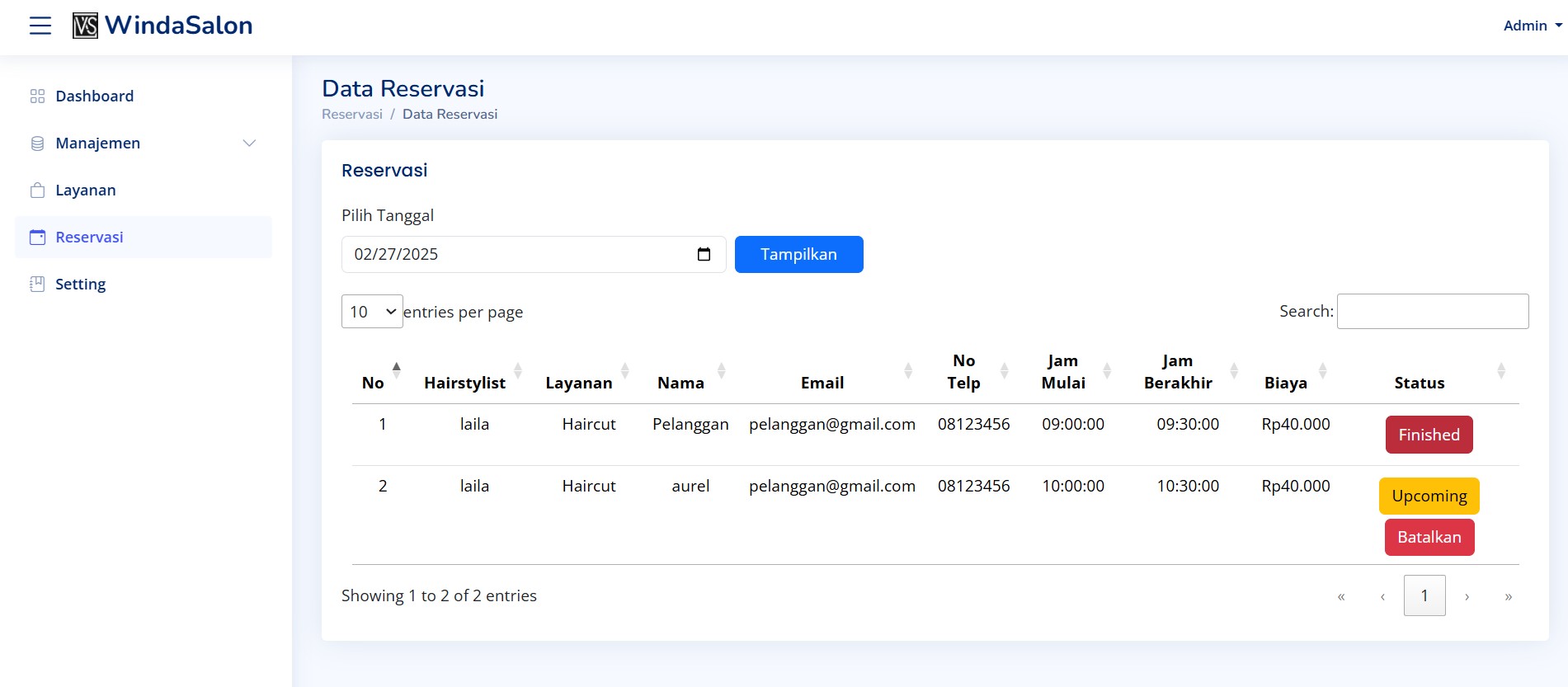
Task: Click start time 09:00:00 cell
Action: 1073,425
